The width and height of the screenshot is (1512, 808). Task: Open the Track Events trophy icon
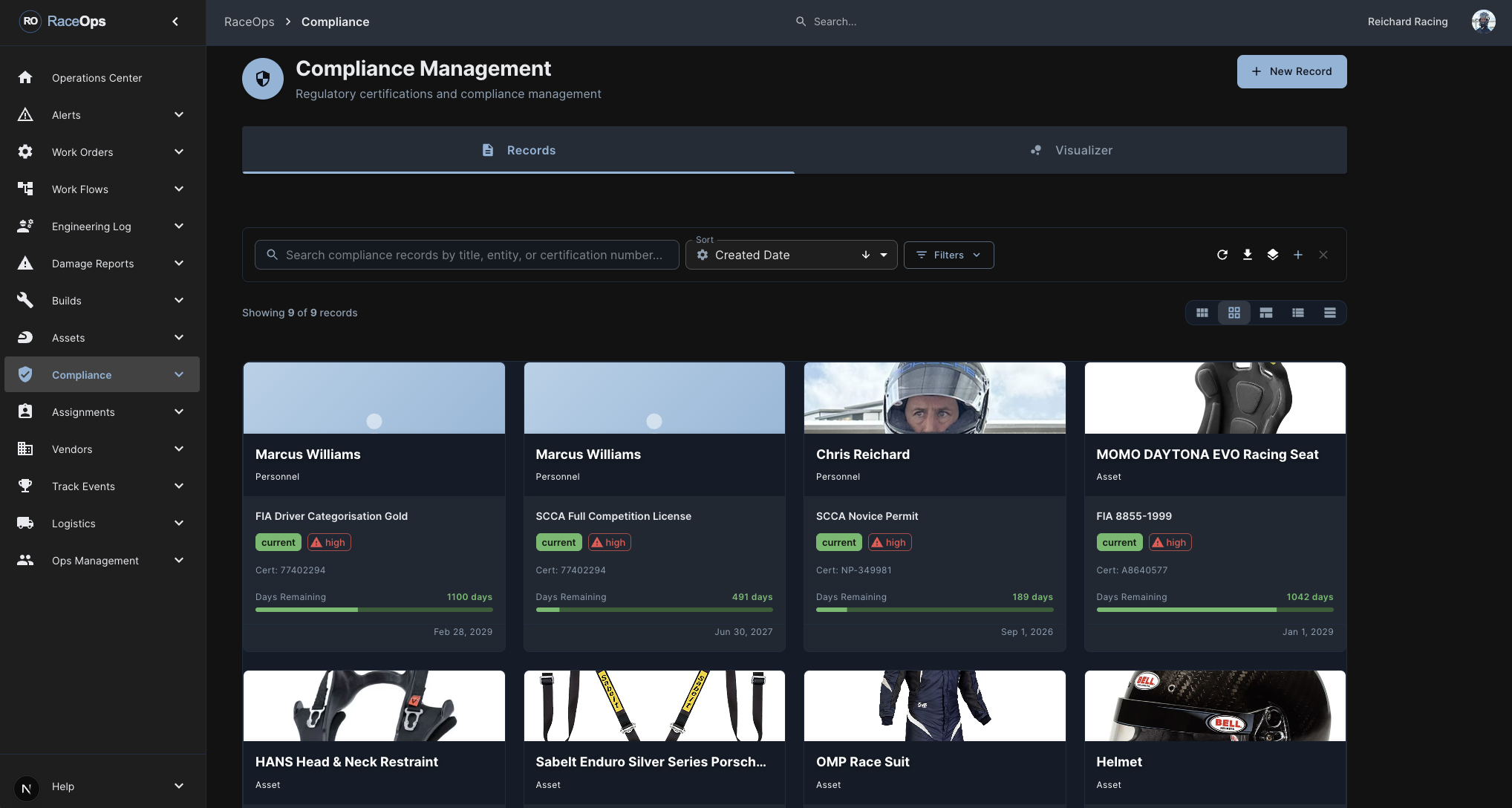coord(25,486)
